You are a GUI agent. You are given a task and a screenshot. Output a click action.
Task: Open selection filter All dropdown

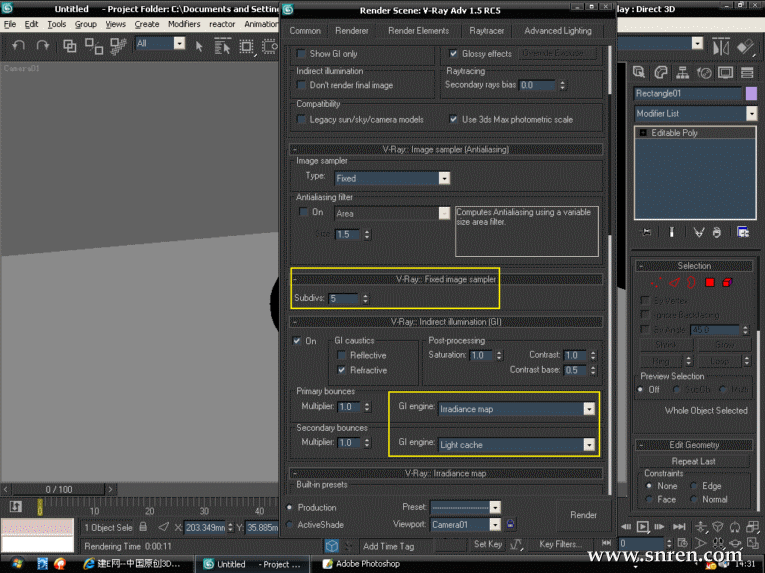(x=160, y=43)
